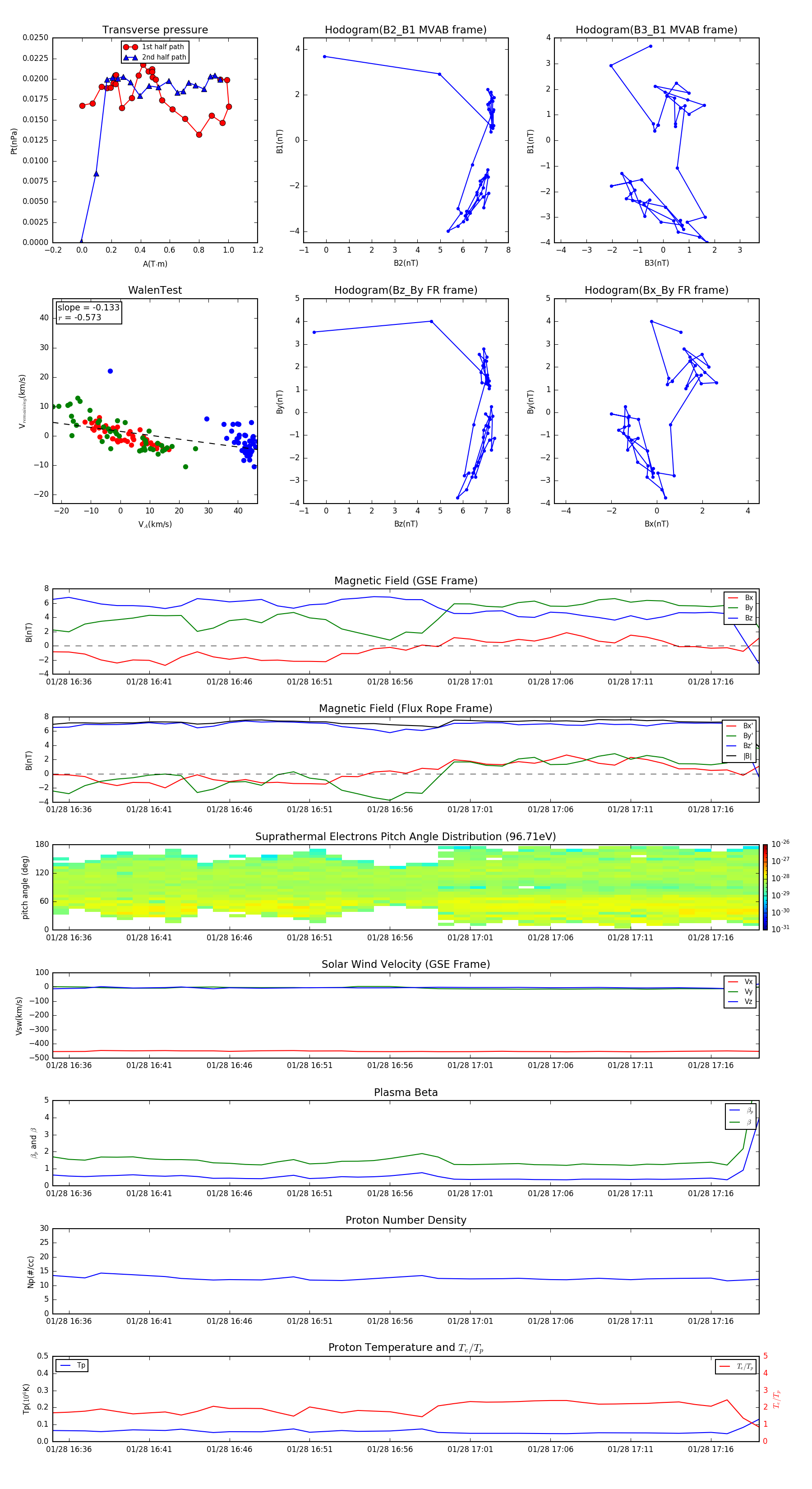Click the 'Transverse pressure' plot title
Viewport: 812px width, 1489px height.
point(155,30)
